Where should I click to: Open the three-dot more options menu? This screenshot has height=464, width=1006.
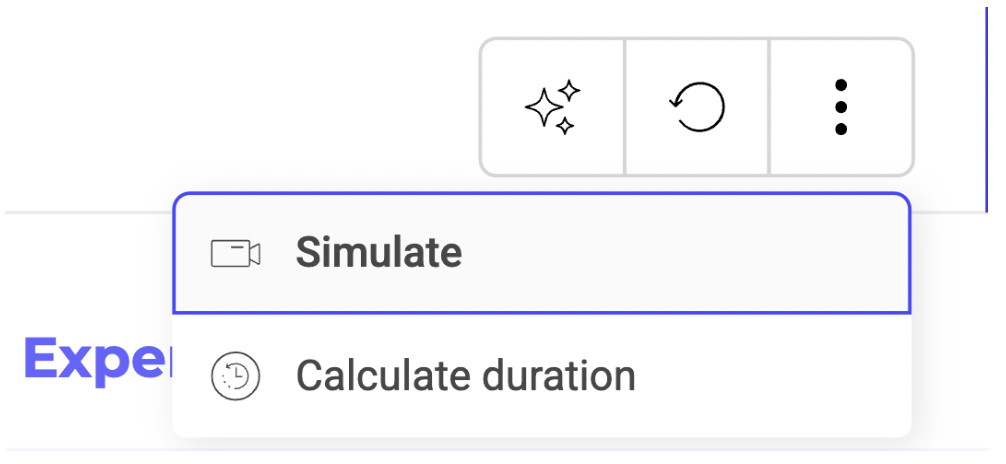(x=841, y=107)
